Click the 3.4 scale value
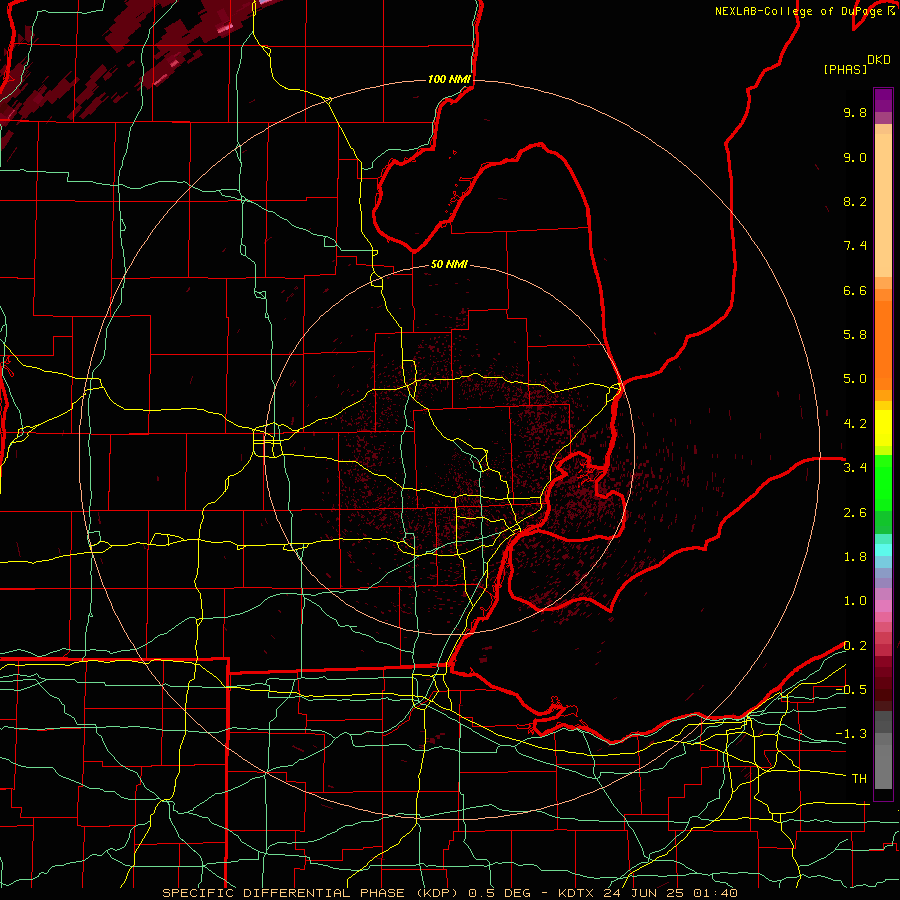The image size is (900, 900). (x=855, y=468)
